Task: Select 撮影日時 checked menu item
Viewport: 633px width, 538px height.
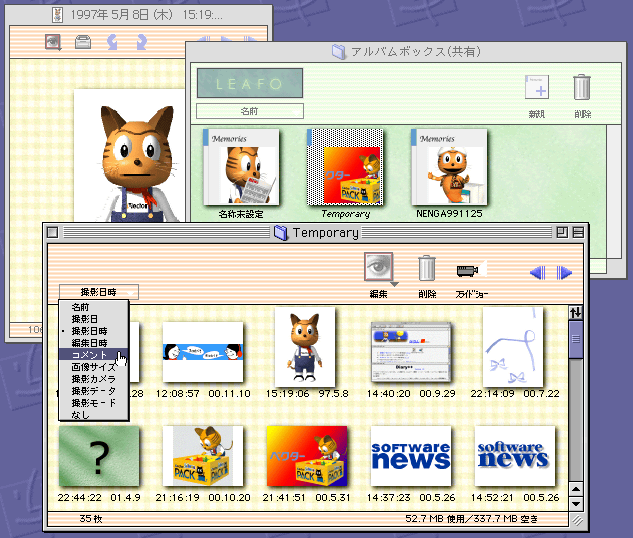Action: (94, 331)
